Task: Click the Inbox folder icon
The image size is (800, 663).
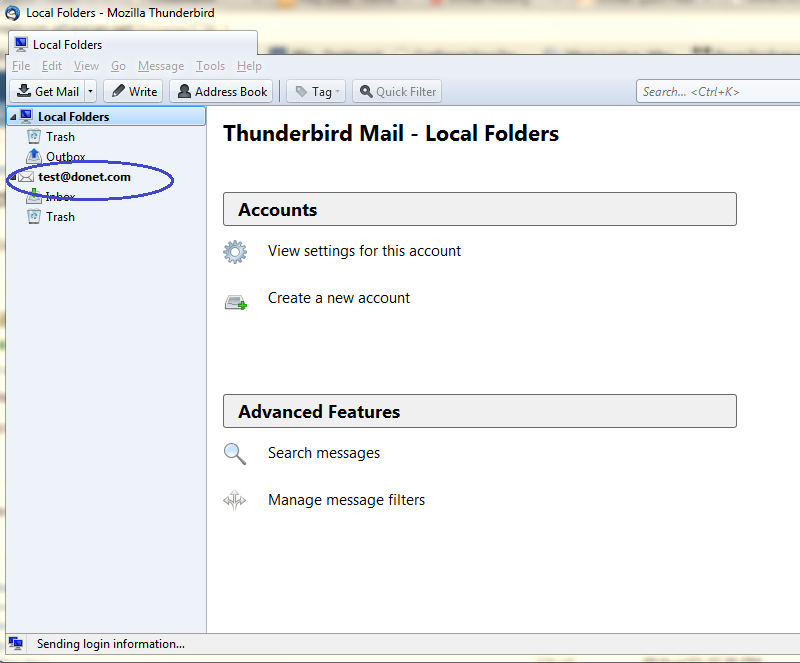Action: click(x=34, y=196)
